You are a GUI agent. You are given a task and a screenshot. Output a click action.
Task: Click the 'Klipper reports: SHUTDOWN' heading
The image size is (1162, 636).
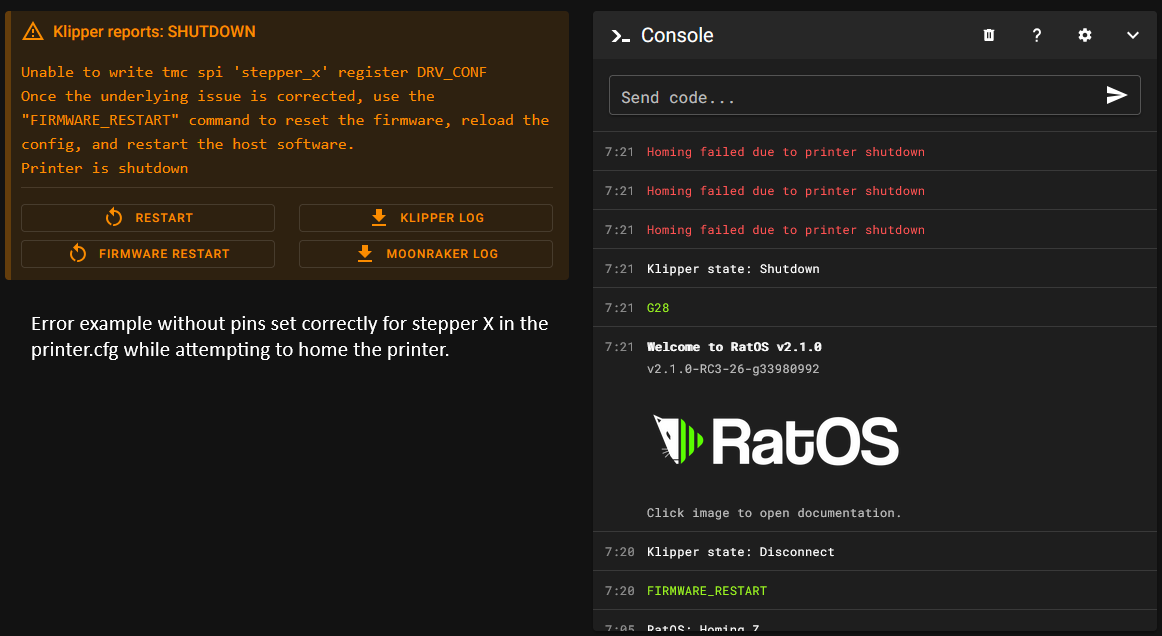point(154,32)
